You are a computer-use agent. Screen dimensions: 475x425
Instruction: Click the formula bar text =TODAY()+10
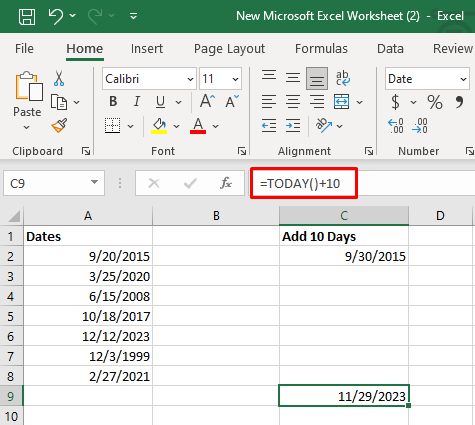(300, 184)
